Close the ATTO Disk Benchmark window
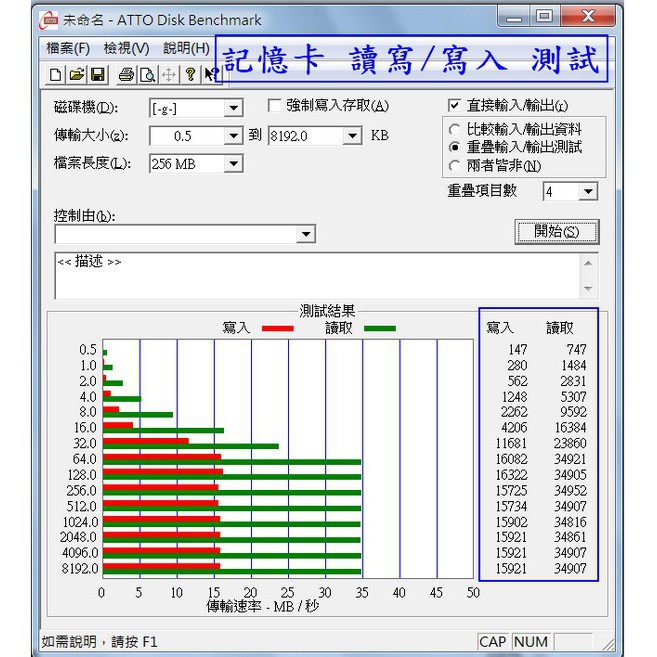Image resolution: width=657 pixels, height=657 pixels. pyautogui.click(x=588, y=17)
